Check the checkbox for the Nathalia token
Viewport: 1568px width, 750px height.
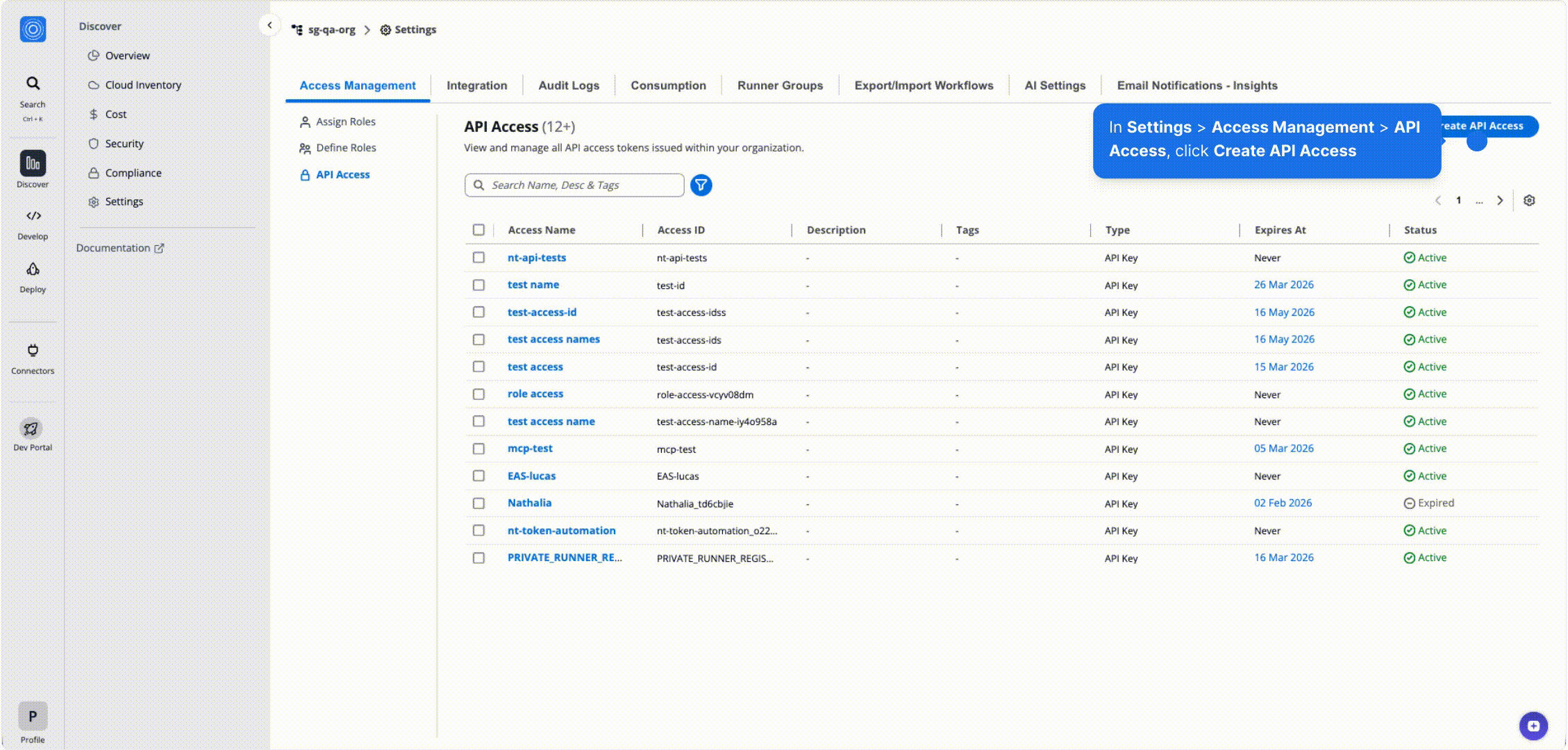(x=478, y=503)
